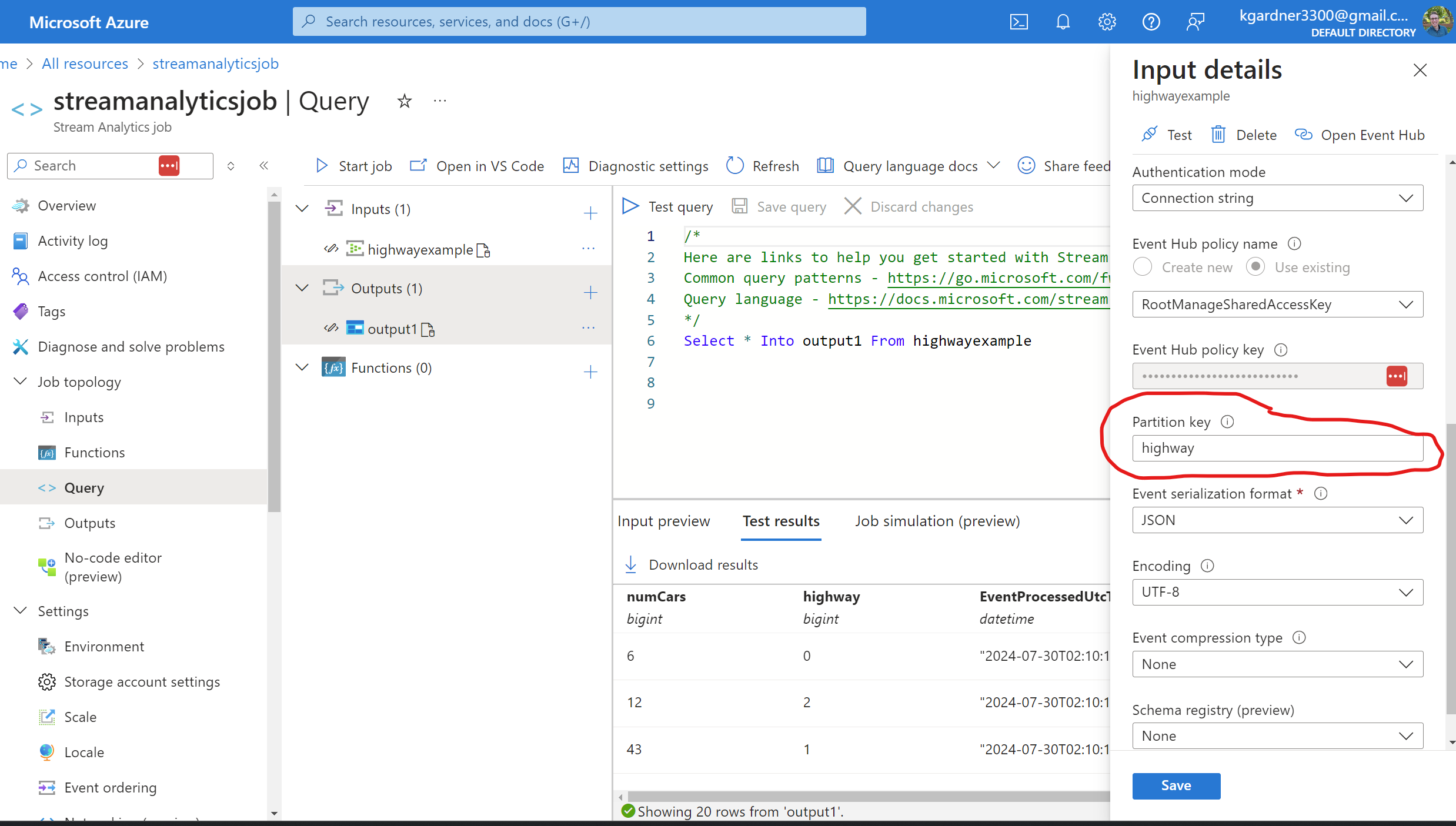Image resolution: width=1456 pixels, height=826 pixels.
Task: Open the notifications bell
Action: tap(1063, 22)
